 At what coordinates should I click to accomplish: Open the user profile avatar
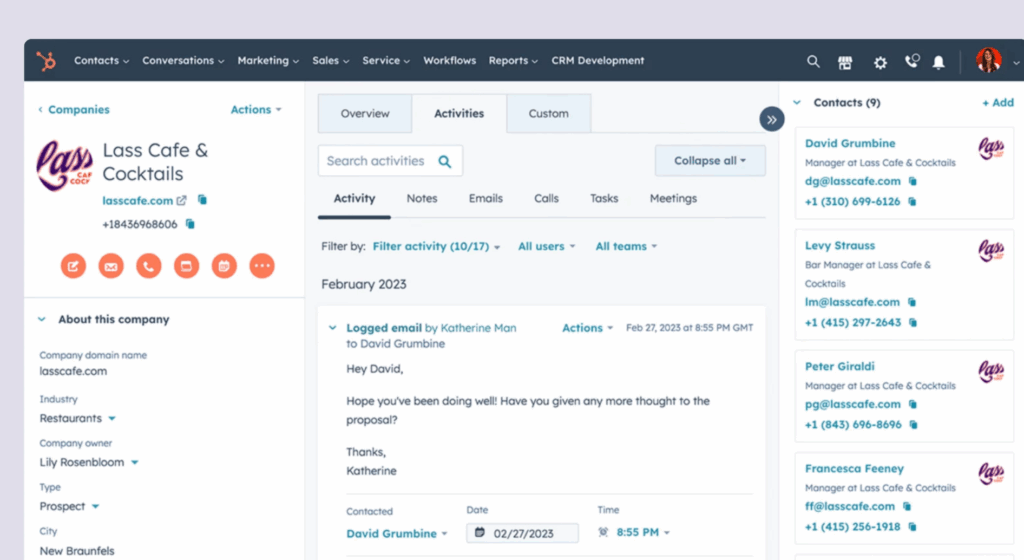pyautogui.click(x=989, y=60)
